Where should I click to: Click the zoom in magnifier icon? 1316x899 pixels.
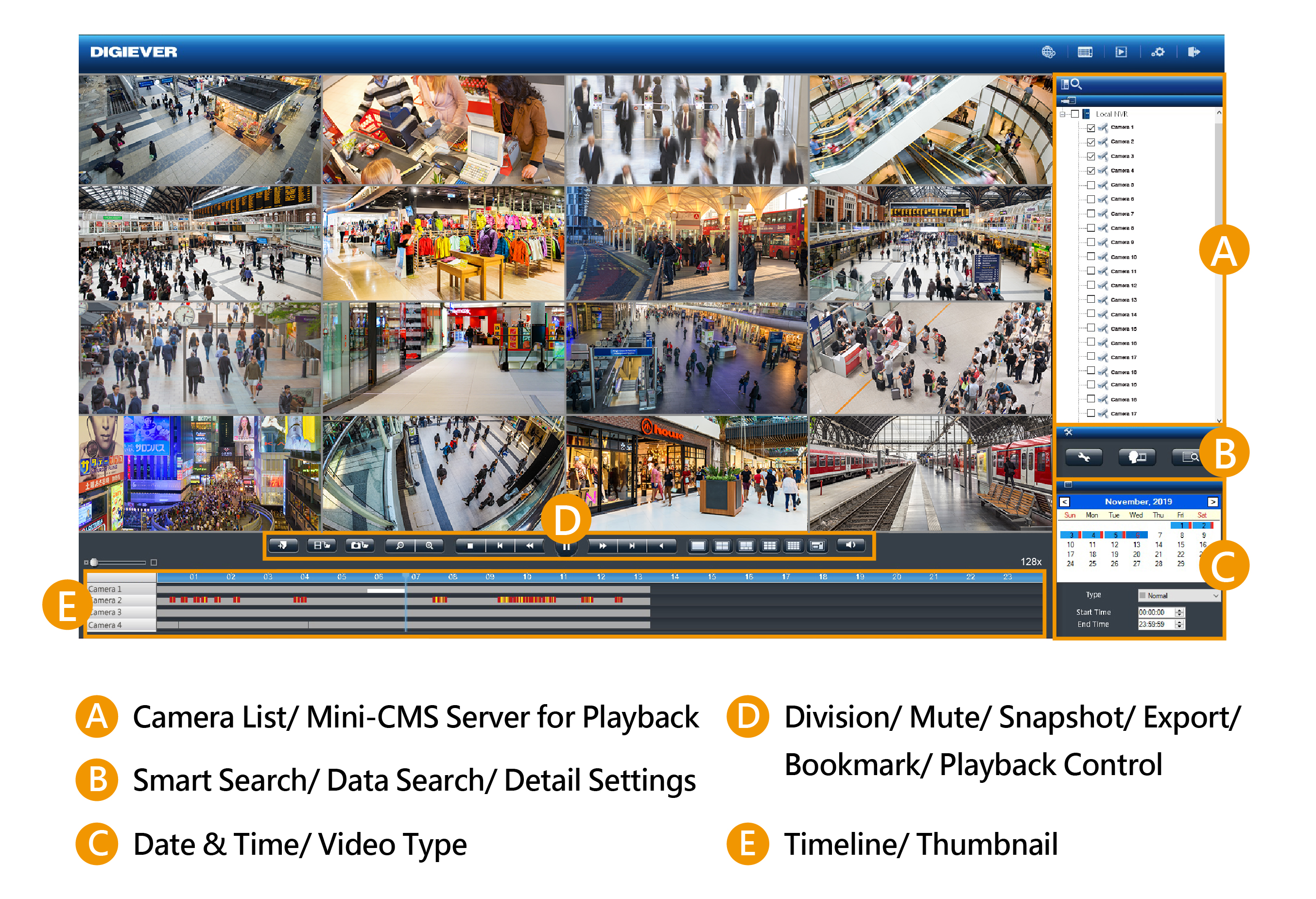pos(430,545)
